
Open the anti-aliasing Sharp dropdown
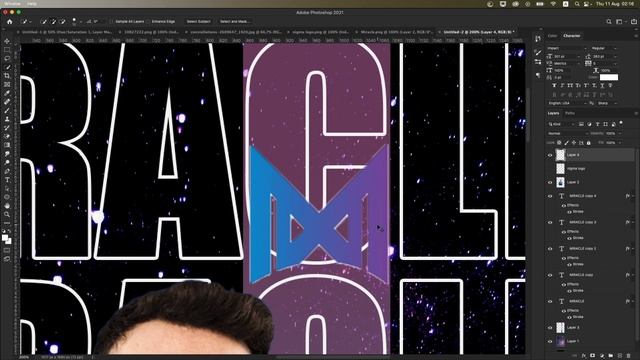point(607,103)
